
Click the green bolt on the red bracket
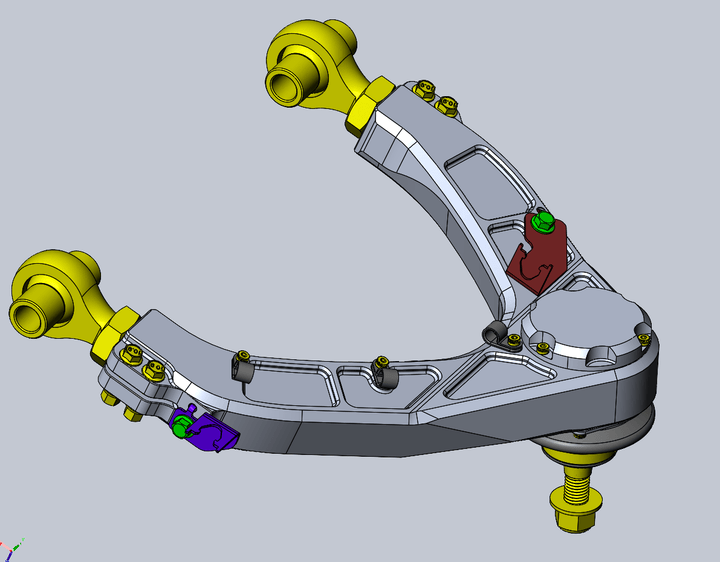click(544, 220)
